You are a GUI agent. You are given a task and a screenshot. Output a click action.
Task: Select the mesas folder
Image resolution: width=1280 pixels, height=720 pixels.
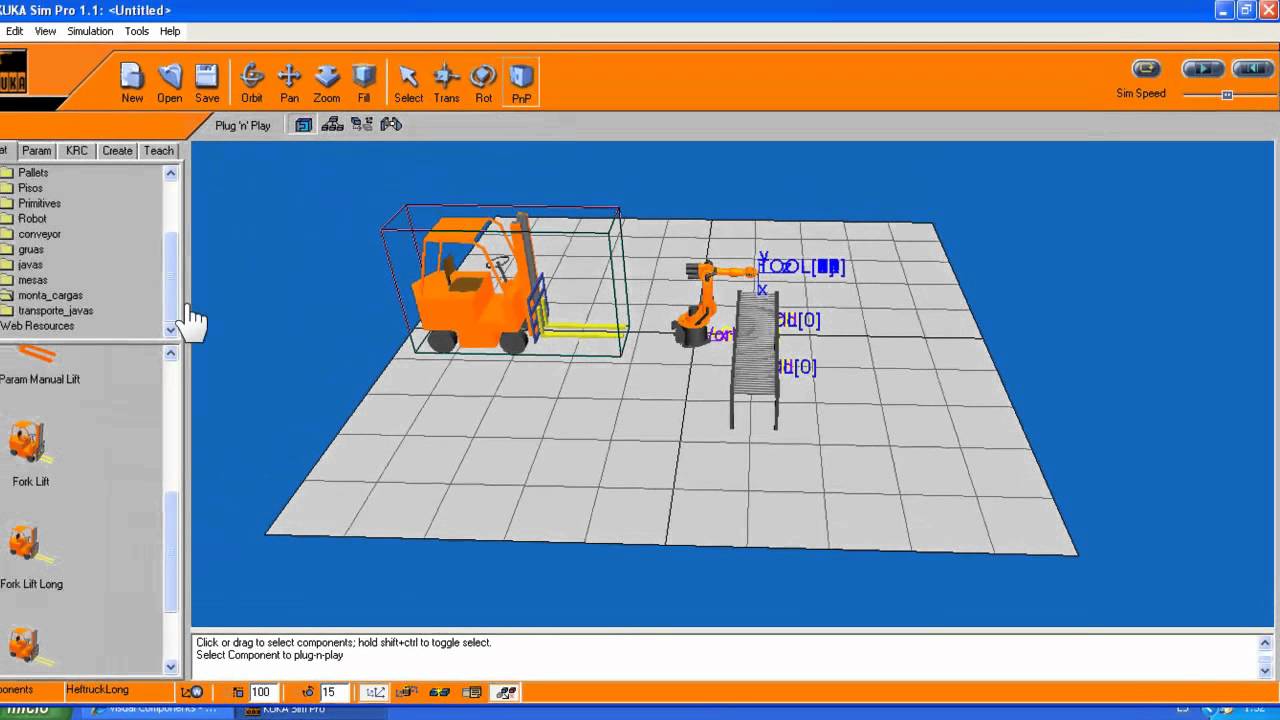coord(32,280)
